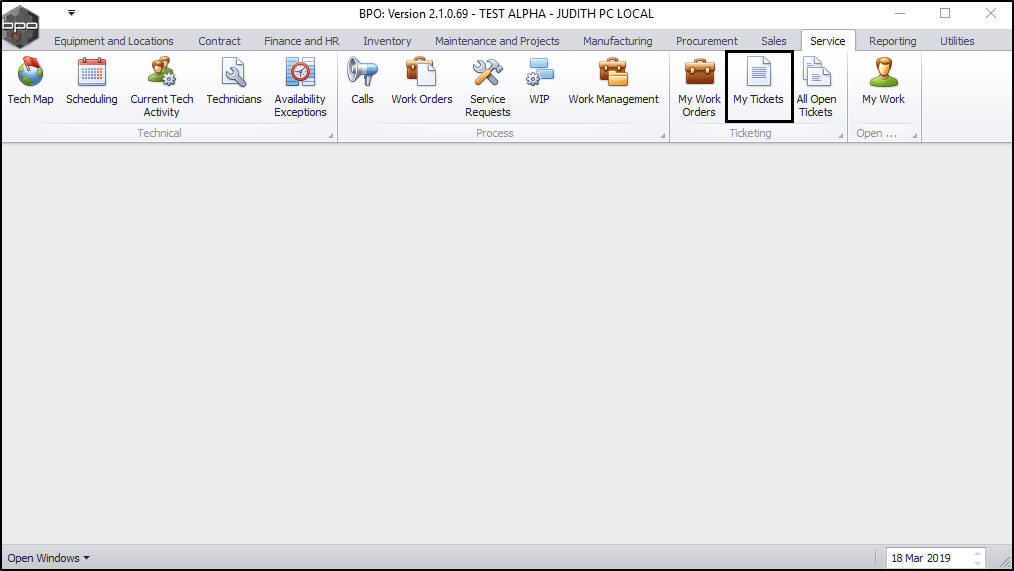The height and width of the screenshot is (571, 1014).
Task: Expand the Ticketing group launcher
Action: [841, 135]
